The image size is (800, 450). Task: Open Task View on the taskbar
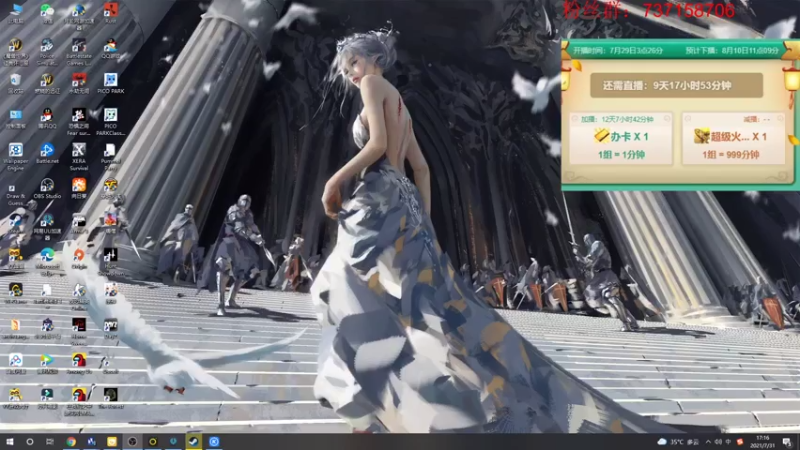[x=49, y=442]
